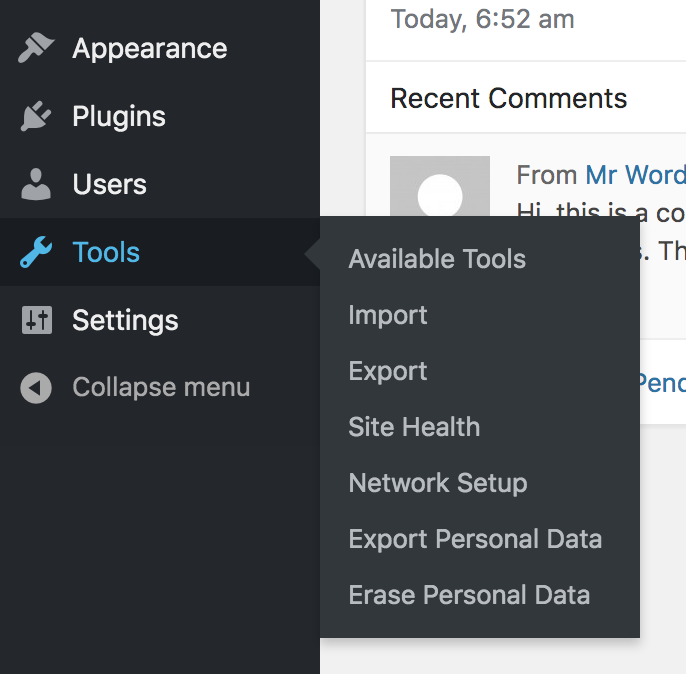Click the Appearance menu label
Screen dimensions: 686x674
click(149, 49)
